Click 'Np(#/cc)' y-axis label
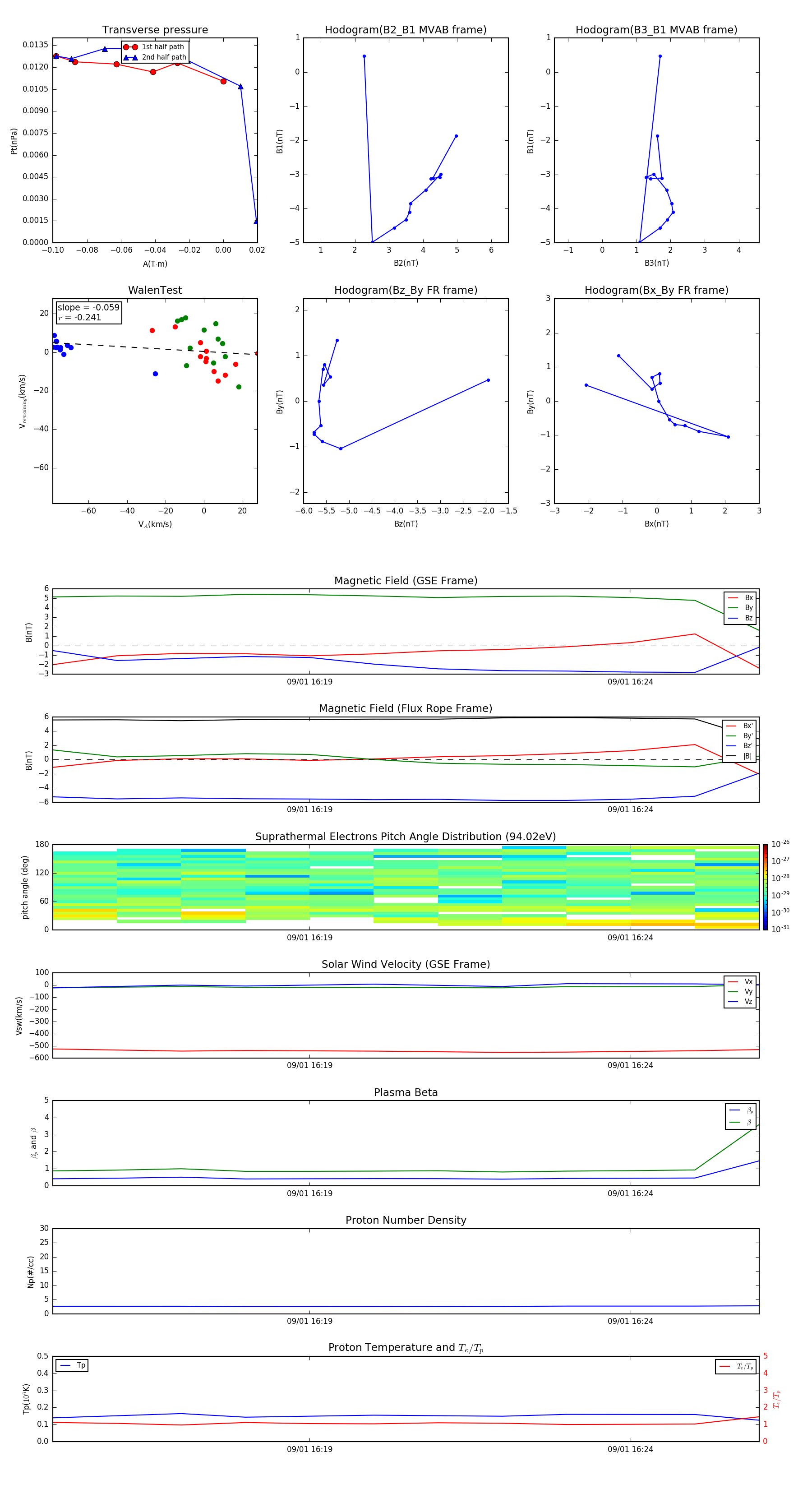The height and width of the screenshot is (1489, 812). point(31,1272)
